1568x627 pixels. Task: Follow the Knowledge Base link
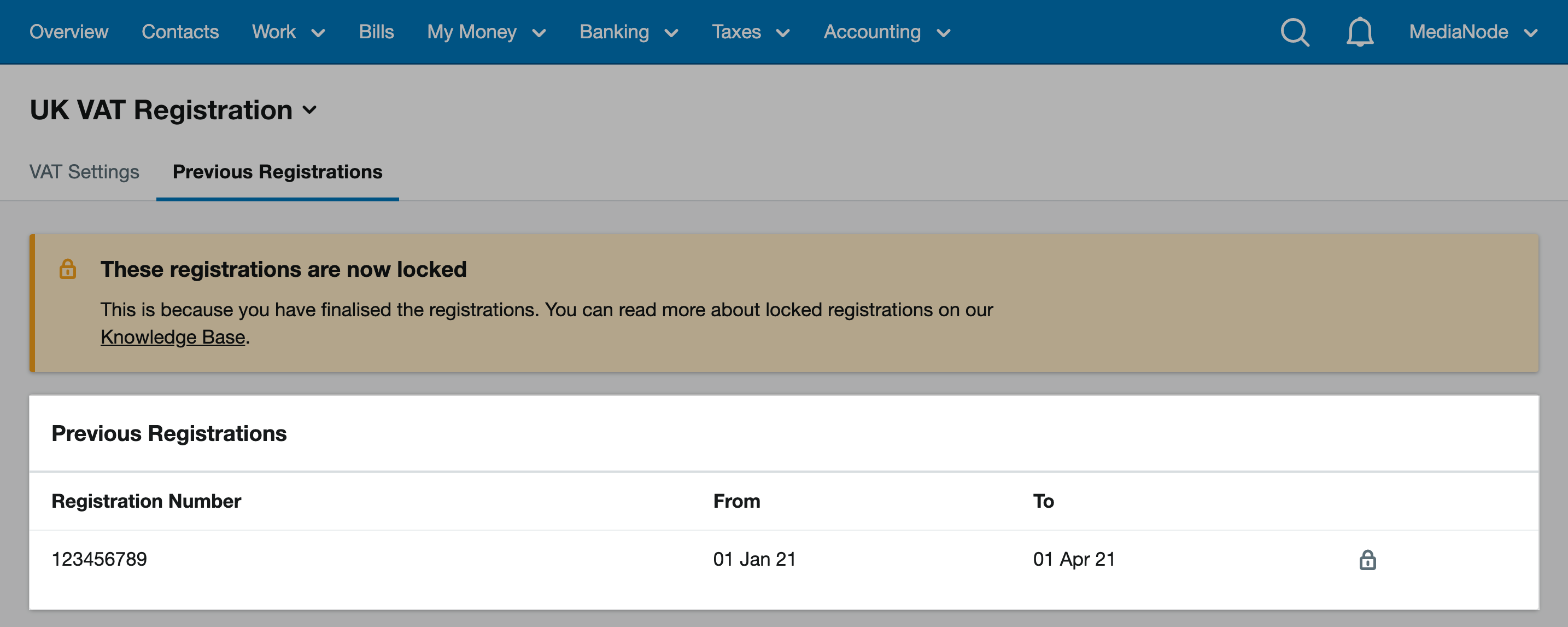click(173, 337)
